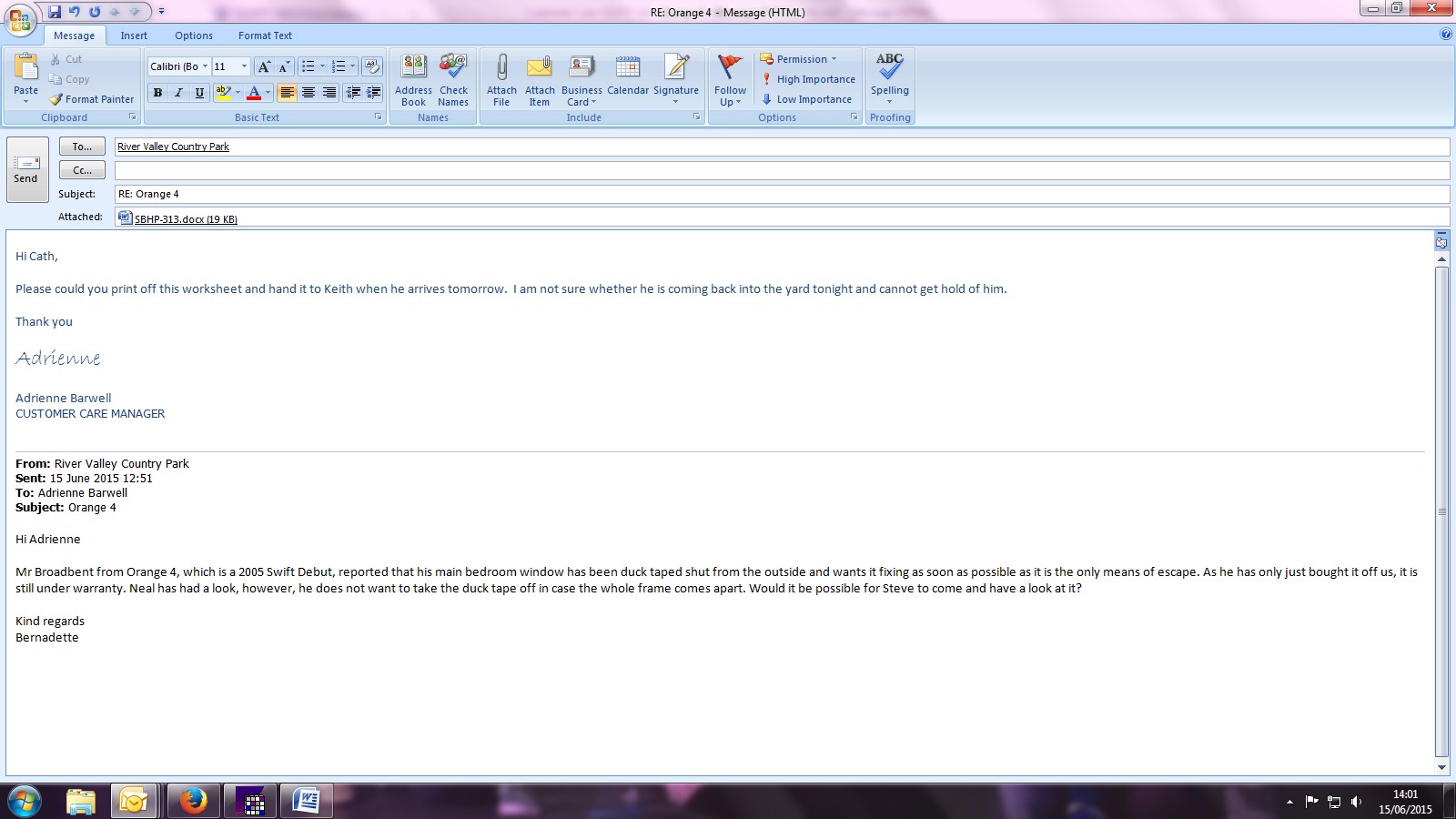Click the River Valley Country Park recipient
1456x819 pixels.
pos(173,147)
